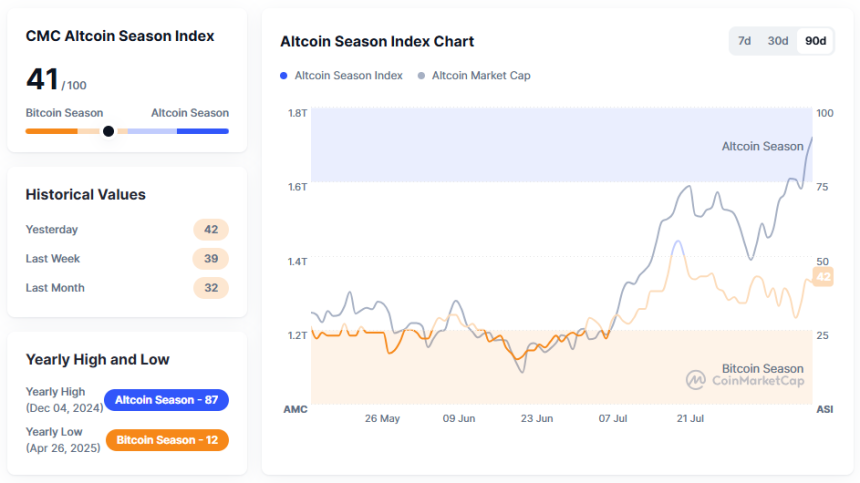Switch chart range to 30d
This screenshot has width=860, height=483.
778,42
